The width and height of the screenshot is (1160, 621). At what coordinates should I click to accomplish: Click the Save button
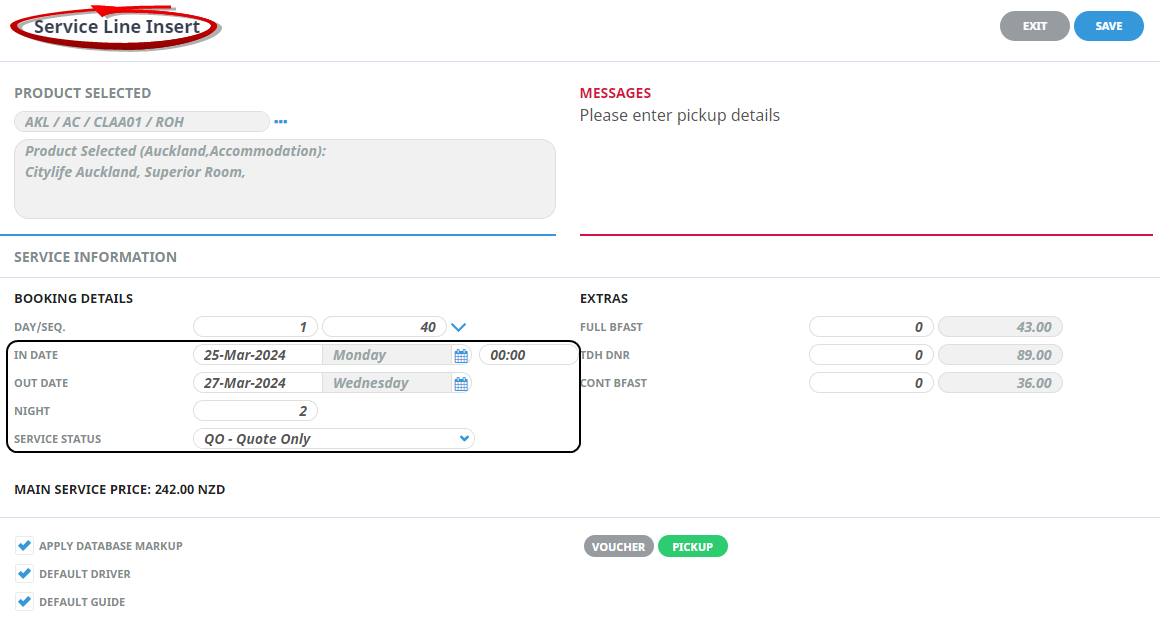pyautogui.click(x=1108, y=26)
